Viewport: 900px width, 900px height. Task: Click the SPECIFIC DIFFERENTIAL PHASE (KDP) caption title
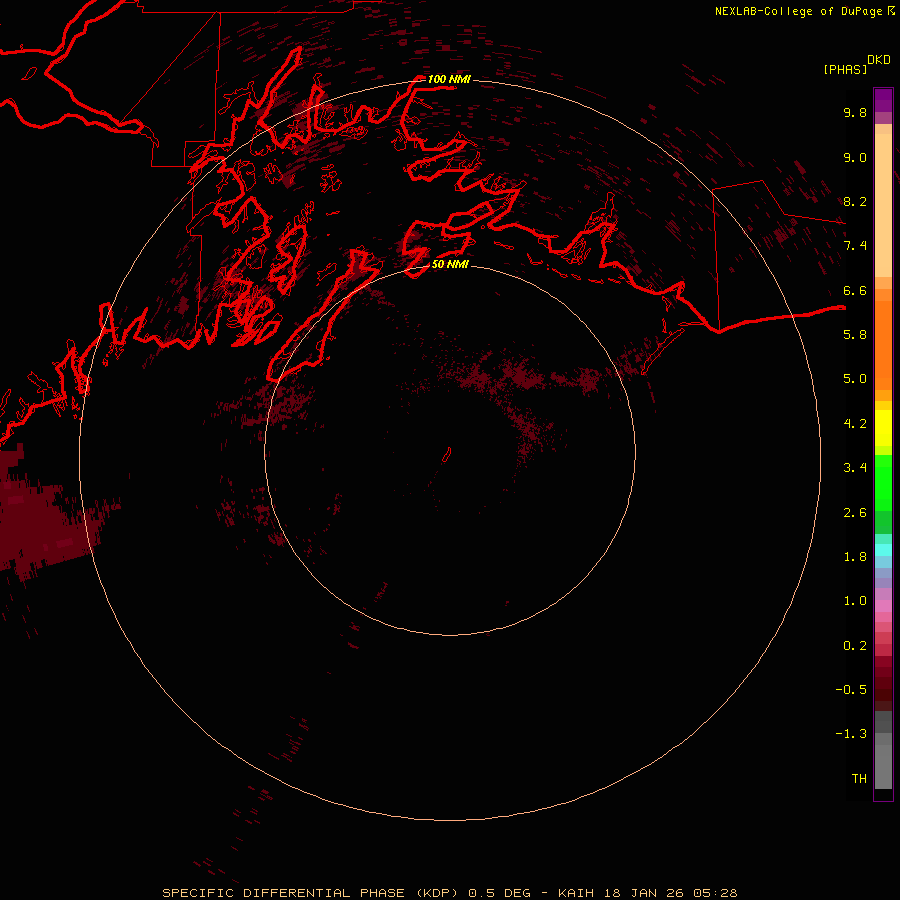pyautogui.click(x=310, y=893)
